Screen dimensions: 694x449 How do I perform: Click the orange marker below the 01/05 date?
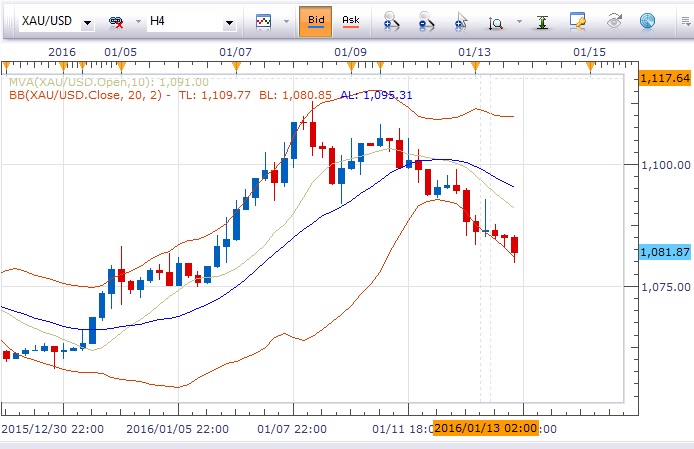click(x=121, y=67)
